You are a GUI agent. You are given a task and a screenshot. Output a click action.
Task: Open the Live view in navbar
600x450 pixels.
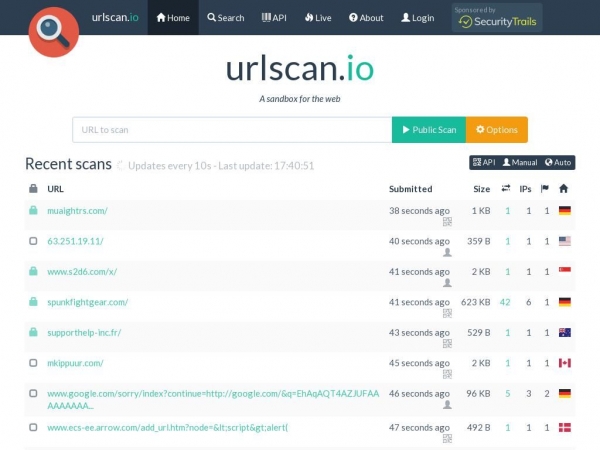tap(318, 18)
